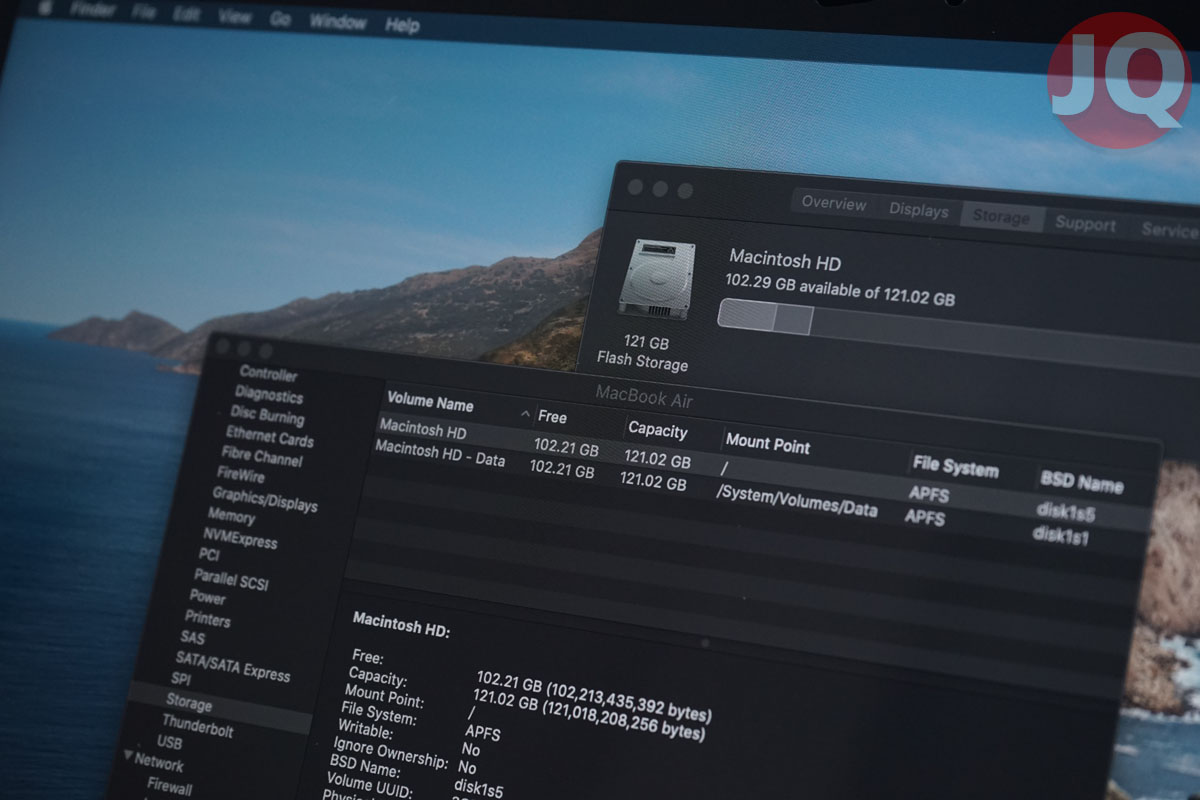Click the "121,018,208,256 bytes" capacity value
1200x800 pixels.
pos(623,722)
